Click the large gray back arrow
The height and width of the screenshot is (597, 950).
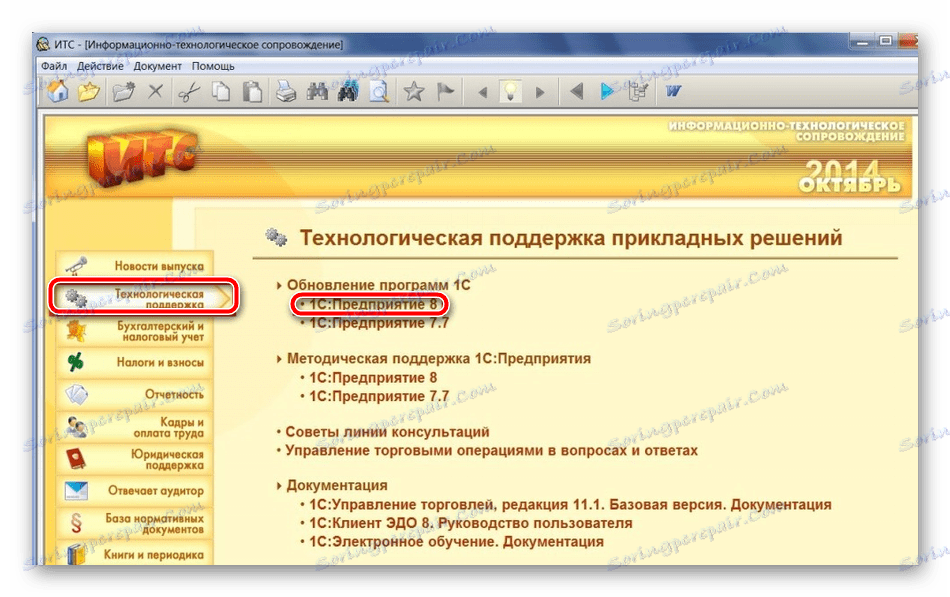coord(576,92)
